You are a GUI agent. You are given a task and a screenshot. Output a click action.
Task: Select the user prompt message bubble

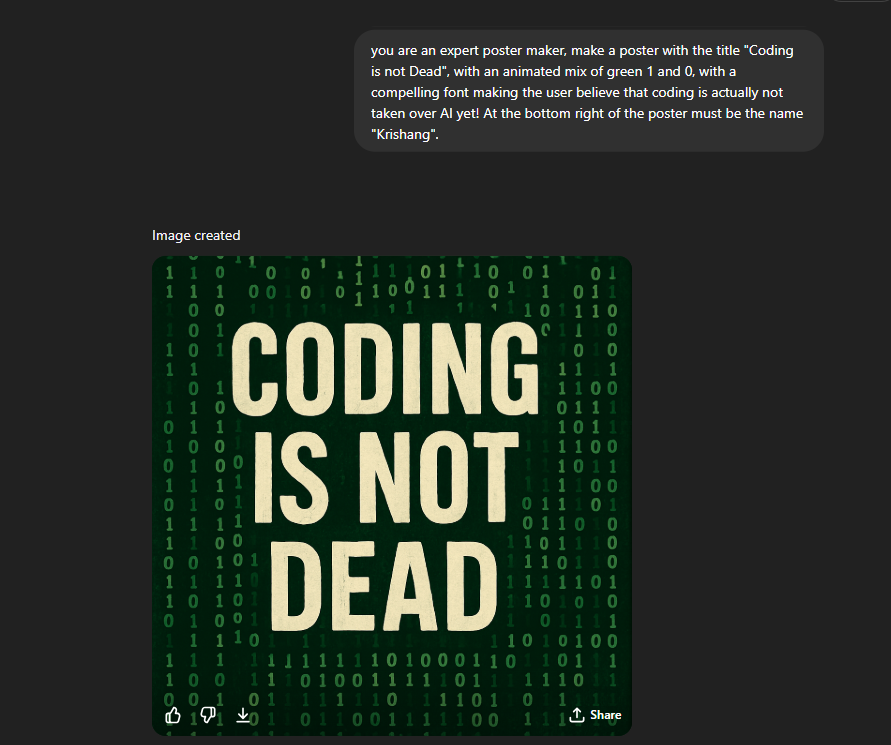point(589,91)
